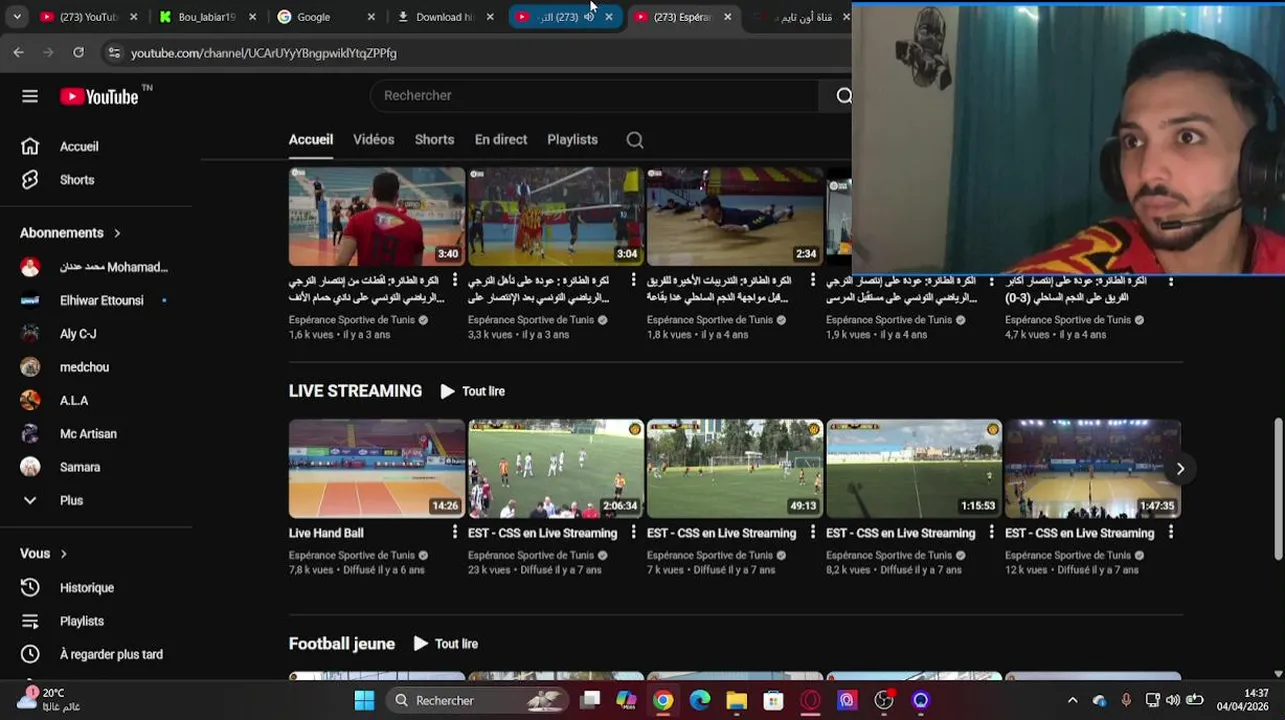
Task: Open the Football jeune section heading
Action: click(x=342, y=644)
